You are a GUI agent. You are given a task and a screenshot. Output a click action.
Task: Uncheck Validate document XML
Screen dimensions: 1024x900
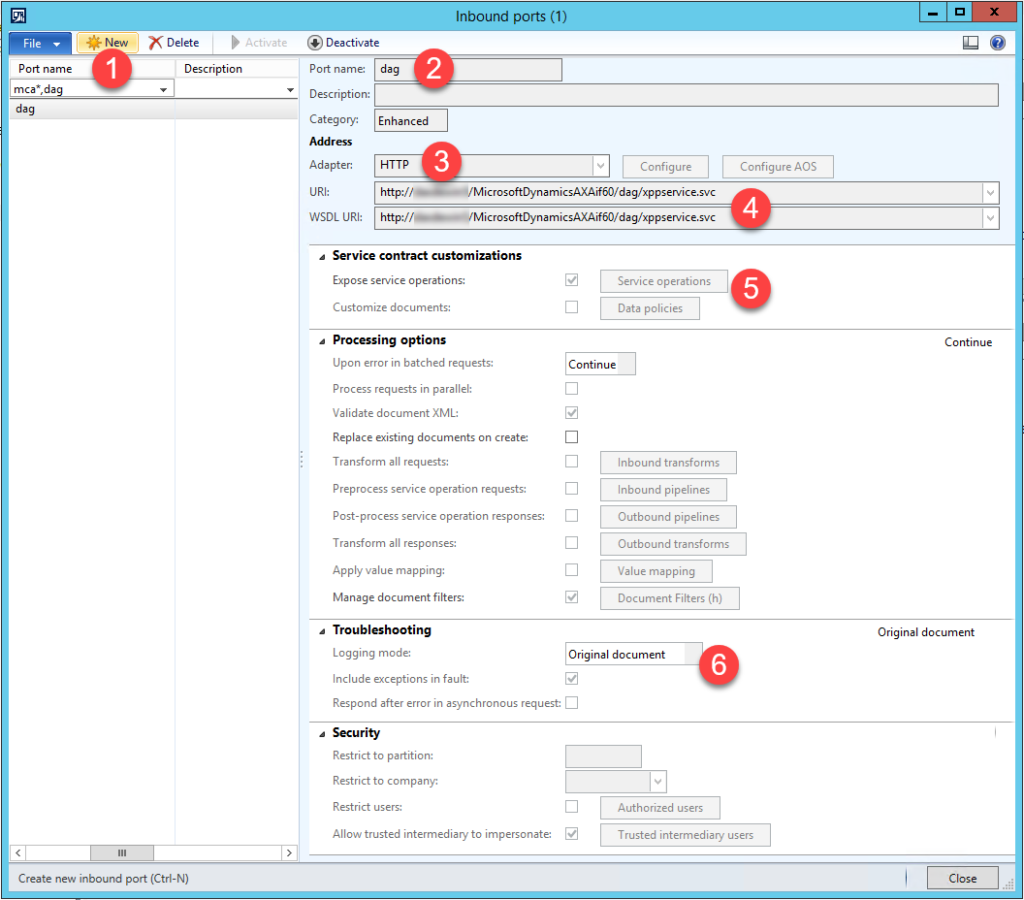tap(571, 413)
